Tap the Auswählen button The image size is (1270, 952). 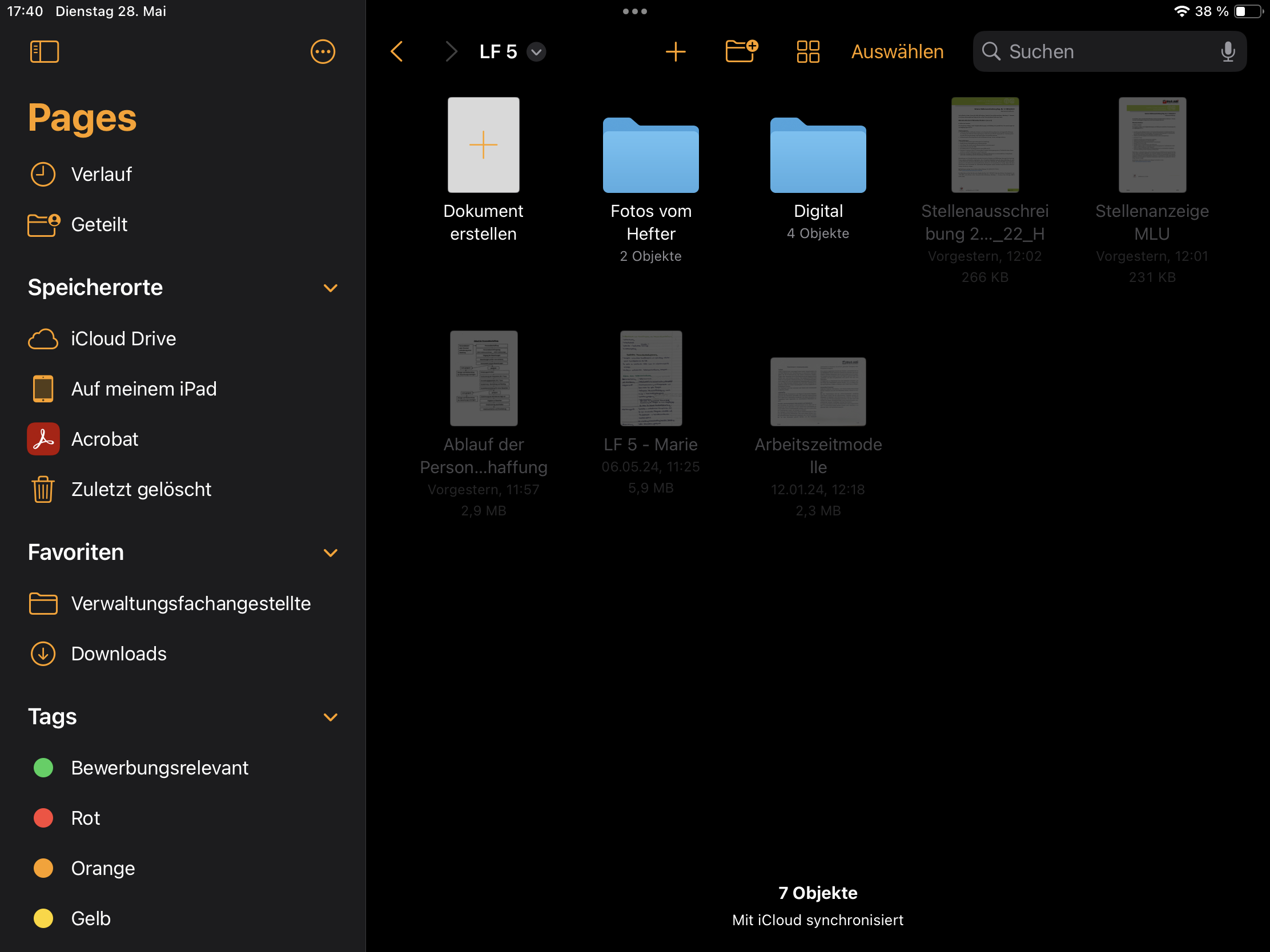tap(897, 51)
